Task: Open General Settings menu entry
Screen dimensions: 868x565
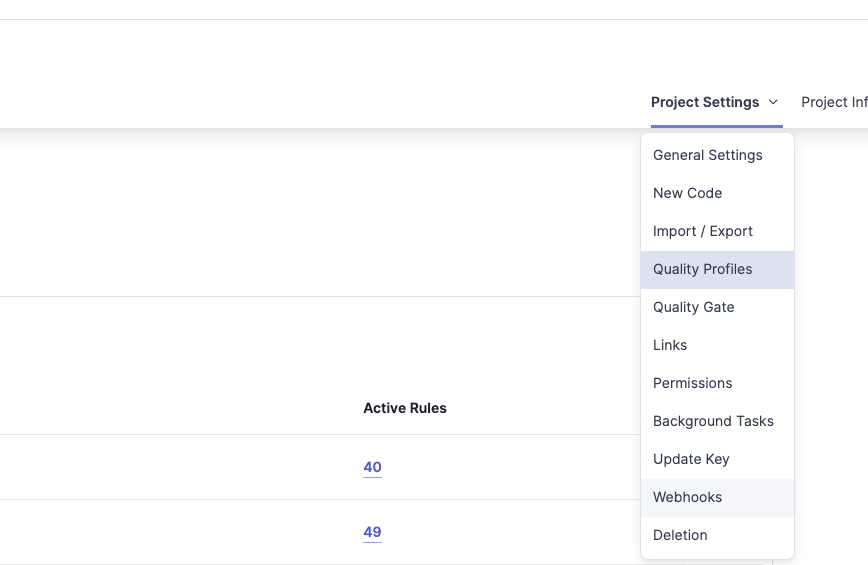Action: coord(717,155)
